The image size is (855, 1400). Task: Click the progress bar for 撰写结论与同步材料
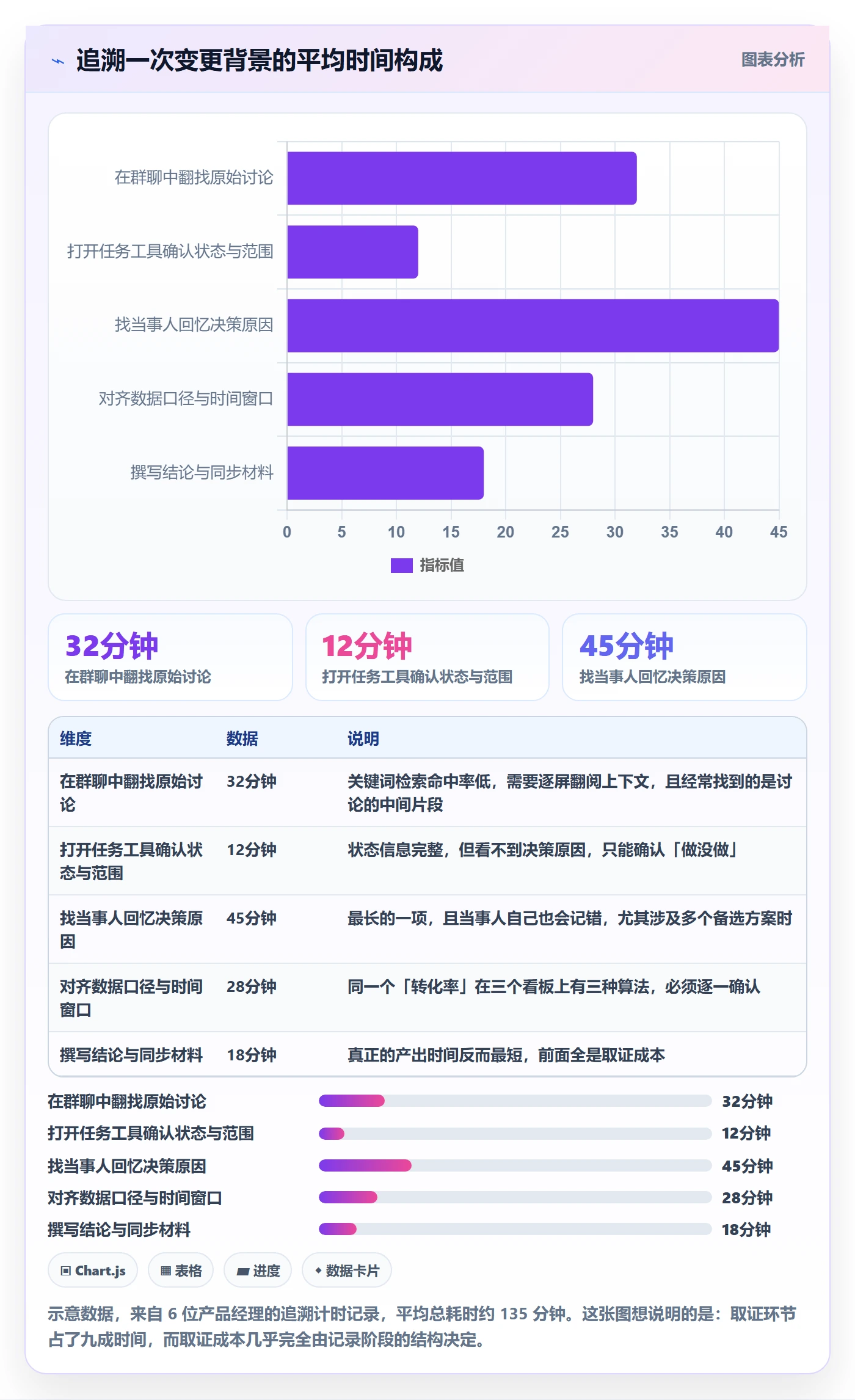[x=515, y=1229]
